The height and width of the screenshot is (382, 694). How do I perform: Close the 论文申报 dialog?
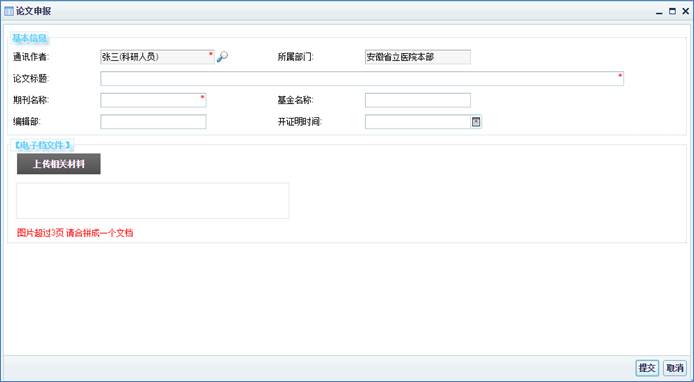coord(685,12)
